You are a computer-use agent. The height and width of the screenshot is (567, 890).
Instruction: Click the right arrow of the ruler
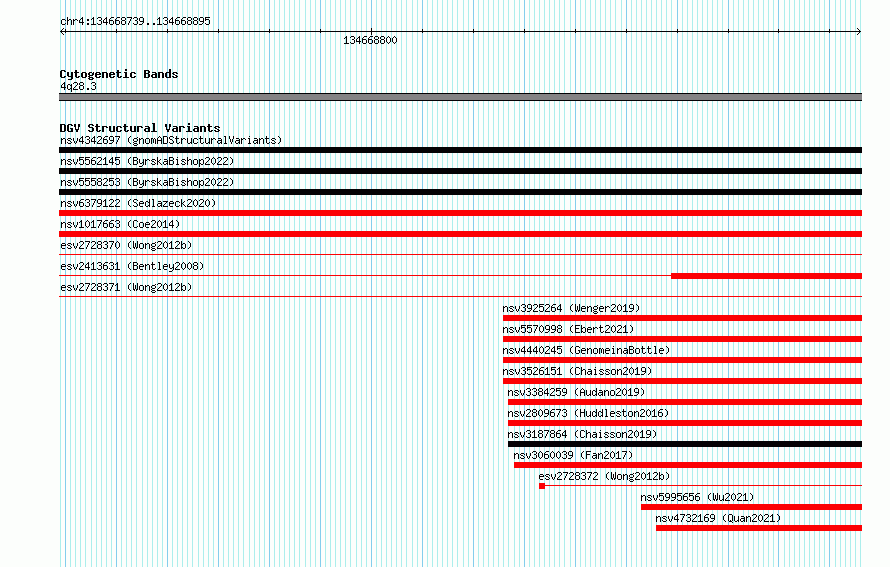[x=859, y=32]
